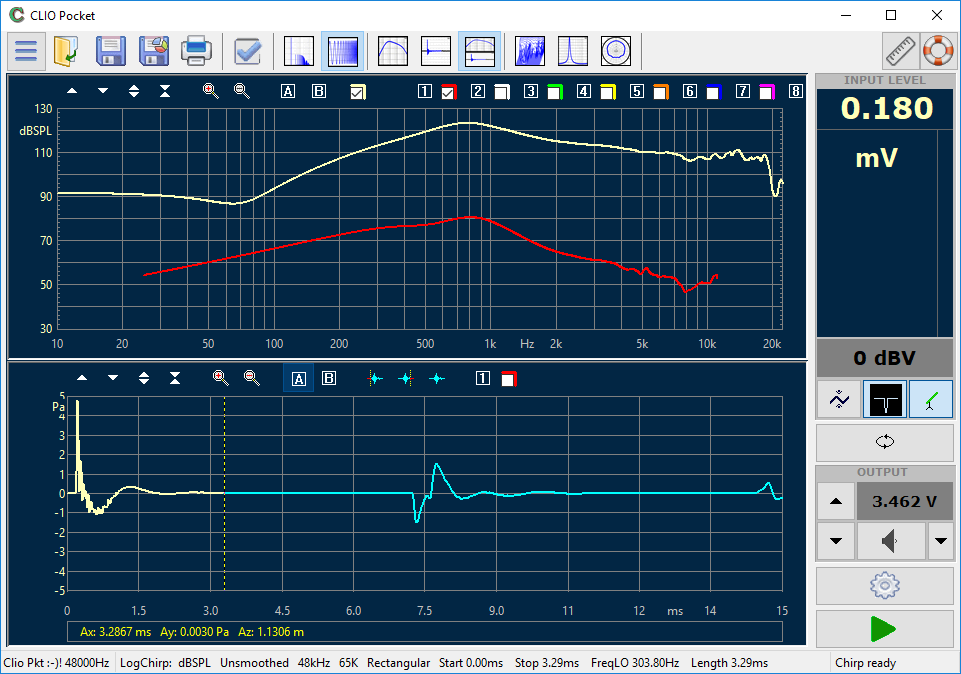The height and width of the screenshot is (674, 961).
Task: Toggle impulse red overlay checkbox
Action: (509, 379)
